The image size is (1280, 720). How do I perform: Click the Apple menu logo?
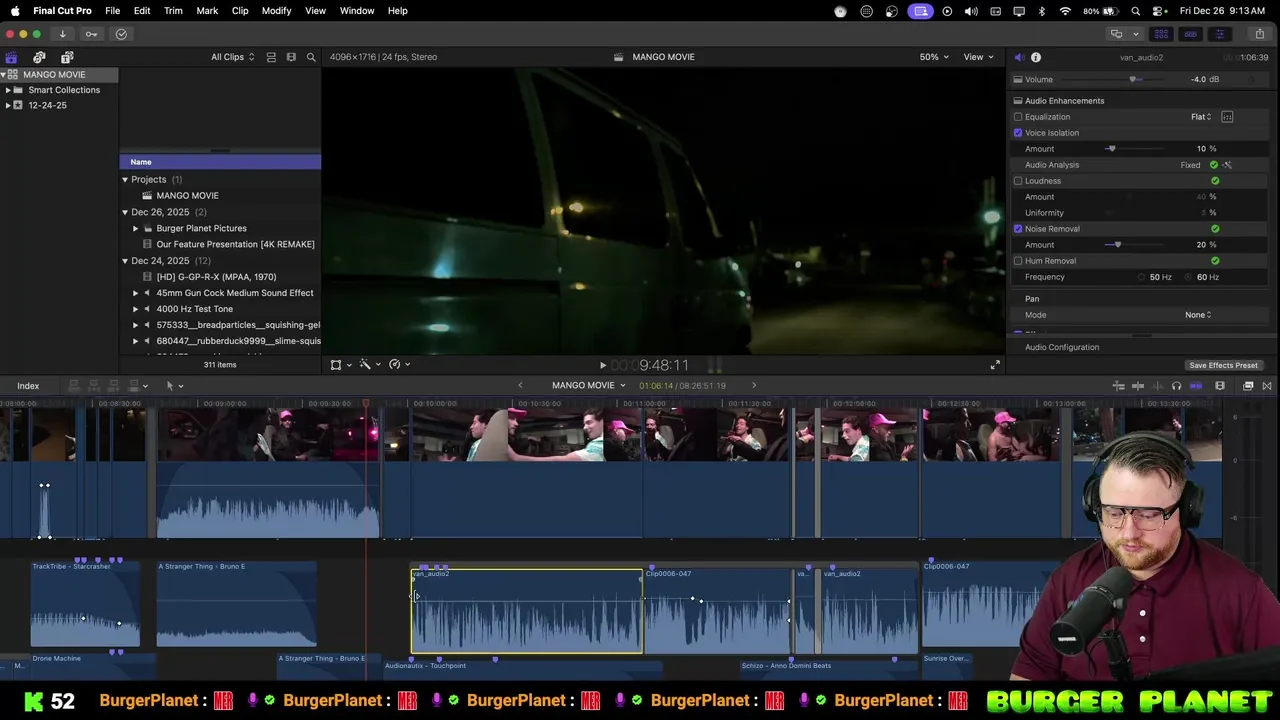pos(15,11)
